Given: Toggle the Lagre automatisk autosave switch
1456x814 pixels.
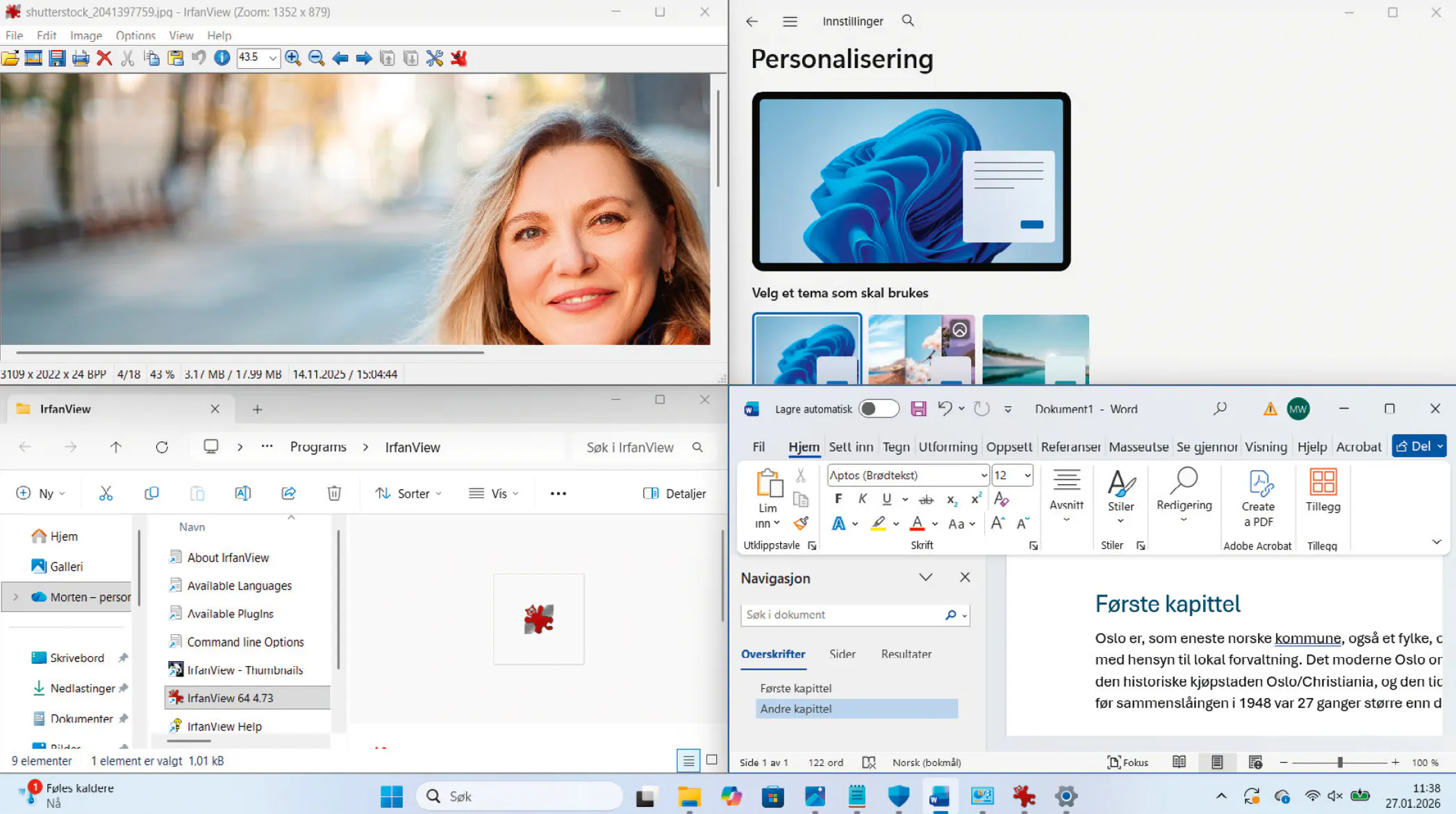Looking at the screenshot, I should (x=878, y=409).
